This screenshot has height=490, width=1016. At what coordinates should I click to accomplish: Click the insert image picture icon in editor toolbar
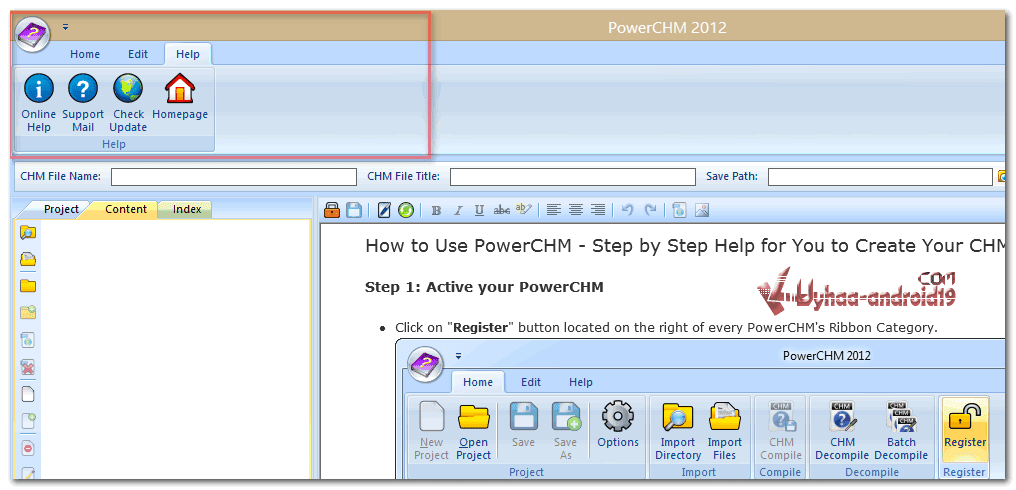702,209
